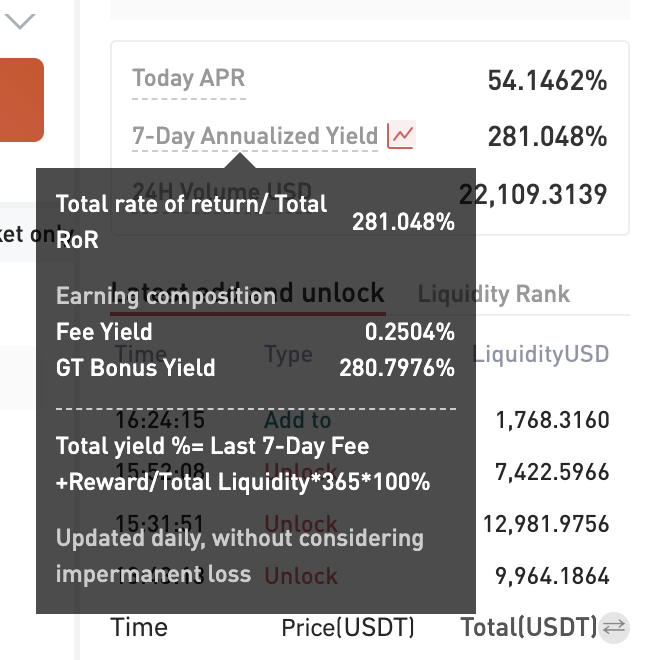Click the Time header beside Price(USDT)
The width and height of the screenshot is (652, 660).
139,628
